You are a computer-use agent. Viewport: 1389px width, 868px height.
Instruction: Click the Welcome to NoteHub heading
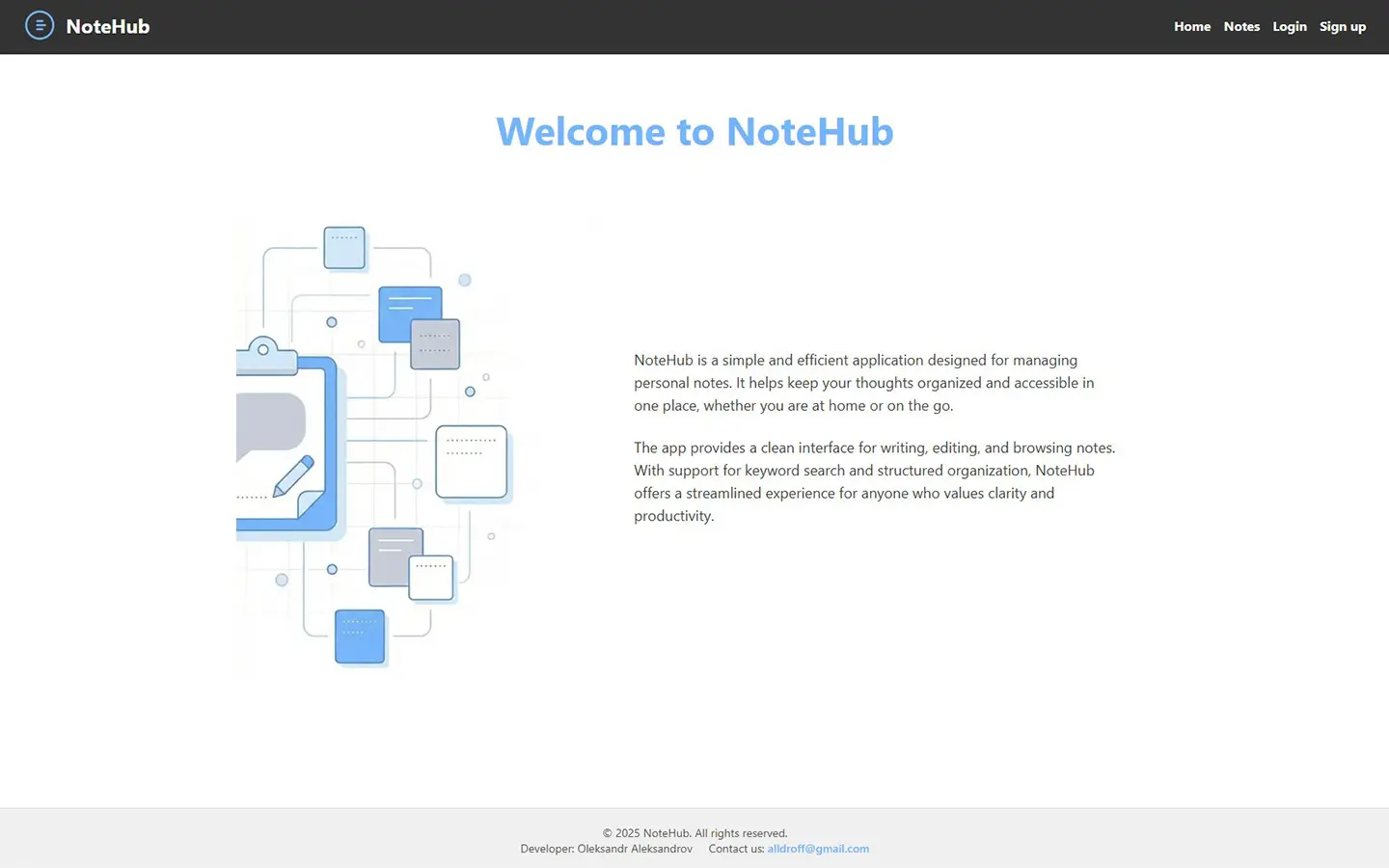point(694,131)
